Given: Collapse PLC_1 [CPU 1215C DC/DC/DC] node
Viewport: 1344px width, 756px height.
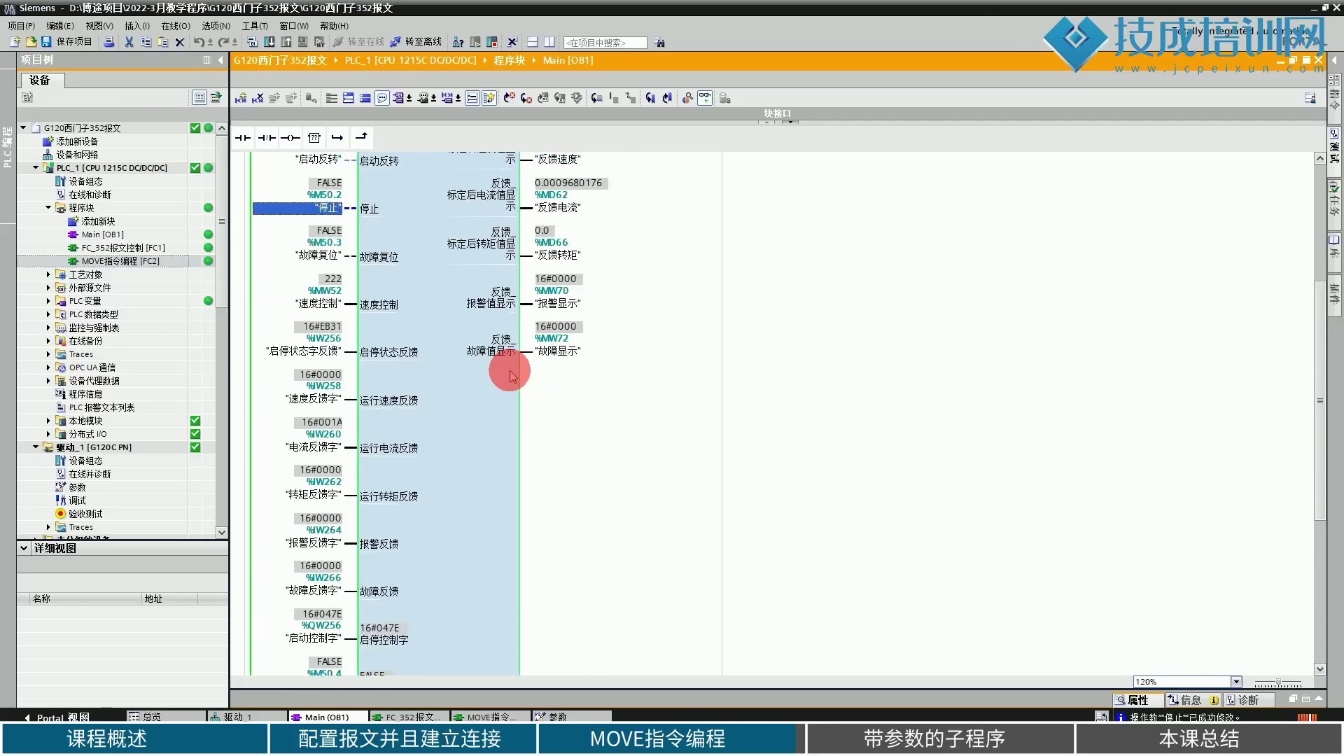Looking at the screenshot, I should 35,168.
